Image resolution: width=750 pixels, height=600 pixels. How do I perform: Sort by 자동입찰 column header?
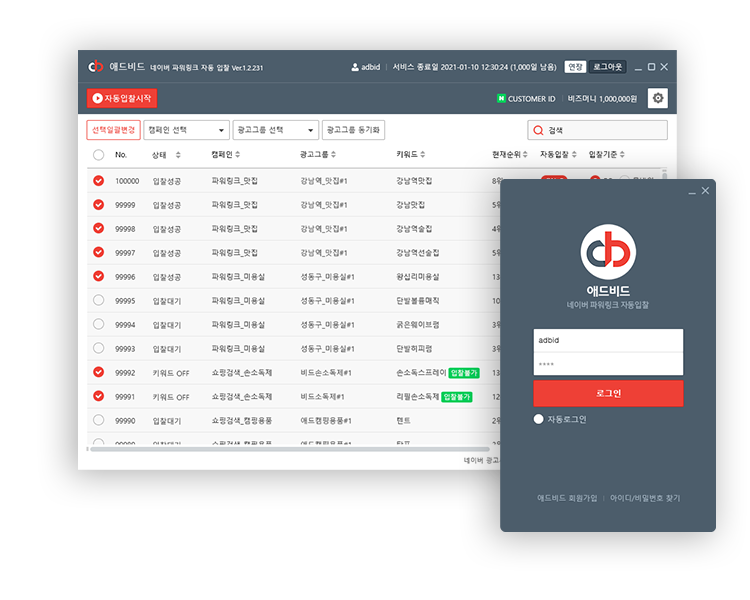pyautogui.click(x=558, y=154)
